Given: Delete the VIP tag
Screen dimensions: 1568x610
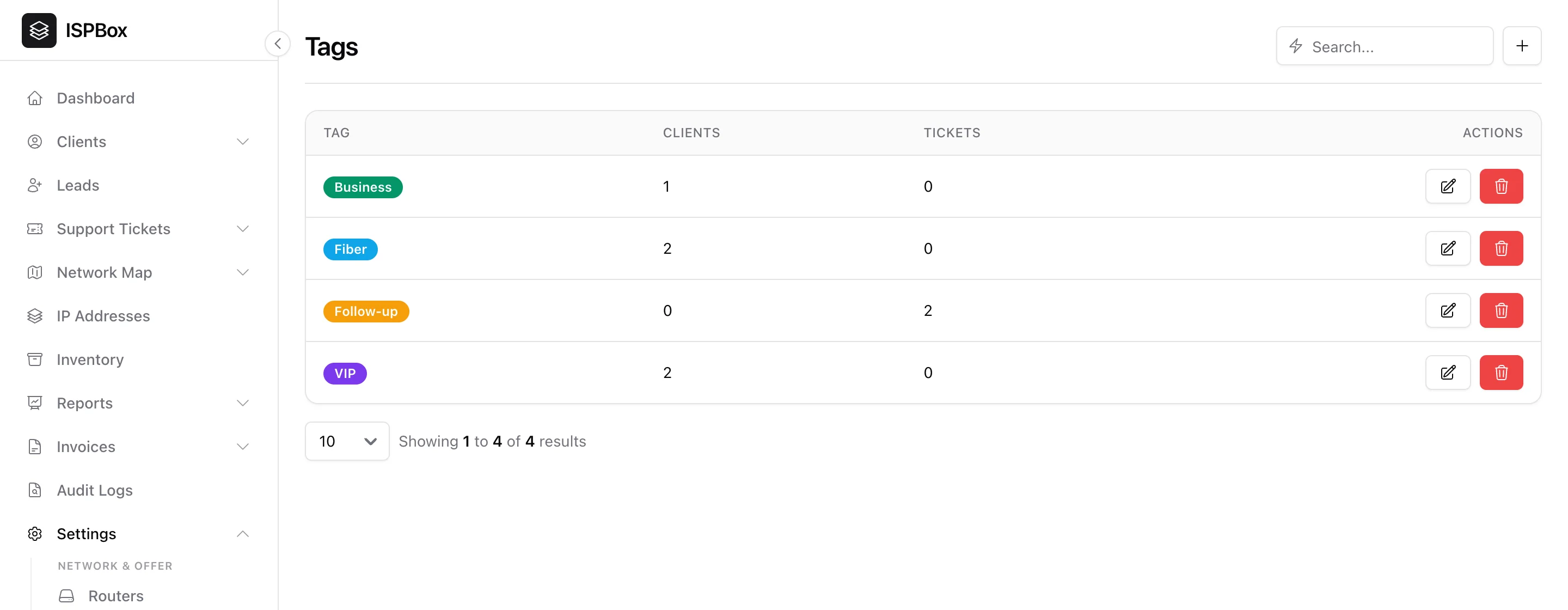Looking at the screenshot, I should tap(1501, 373).
